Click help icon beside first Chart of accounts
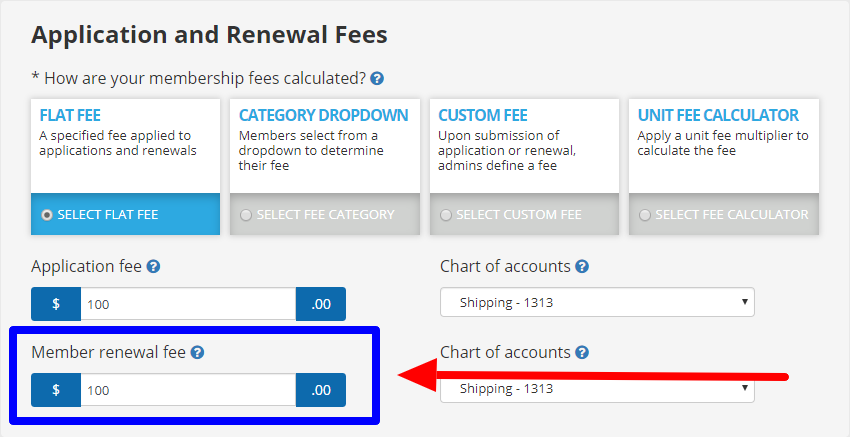 point(582,266)
